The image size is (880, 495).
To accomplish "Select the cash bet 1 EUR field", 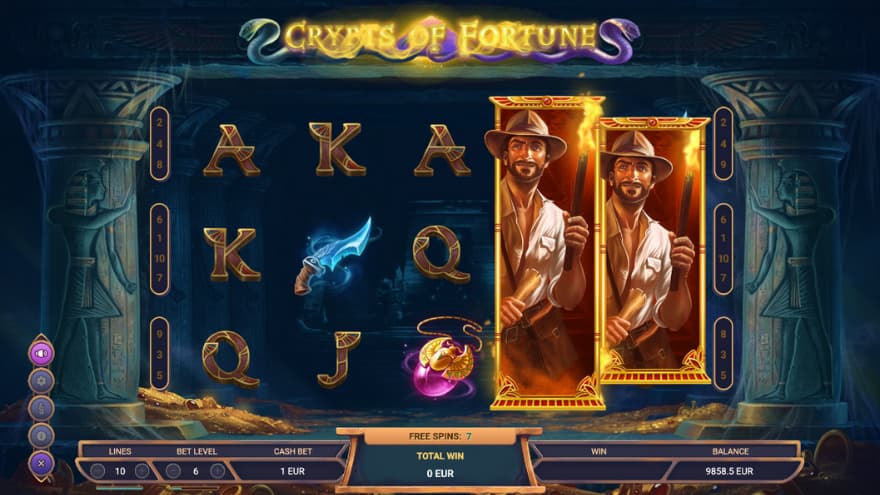I will click(x=292, y=471).
